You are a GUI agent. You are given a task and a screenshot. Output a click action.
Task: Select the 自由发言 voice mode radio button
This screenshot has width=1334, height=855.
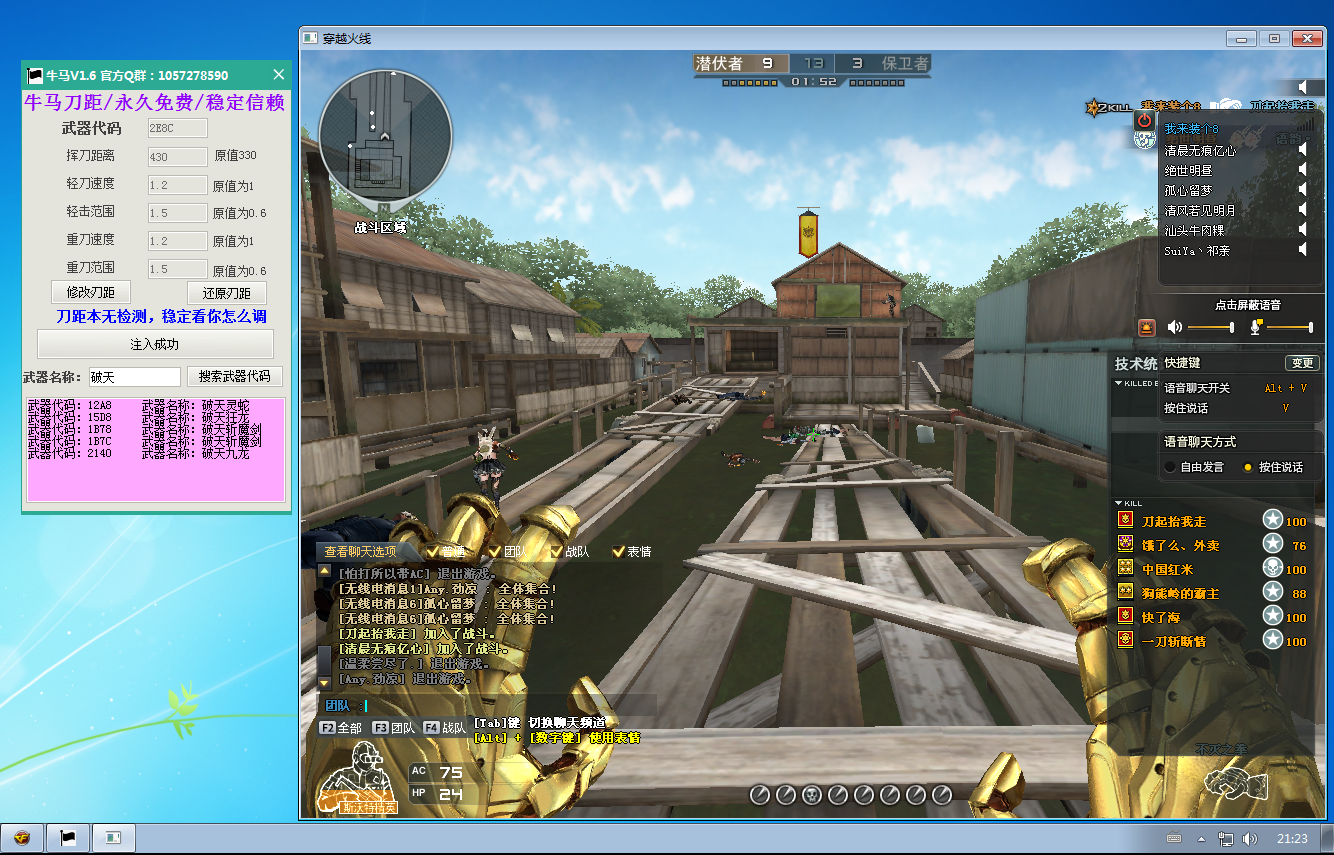coord(1170,467)
